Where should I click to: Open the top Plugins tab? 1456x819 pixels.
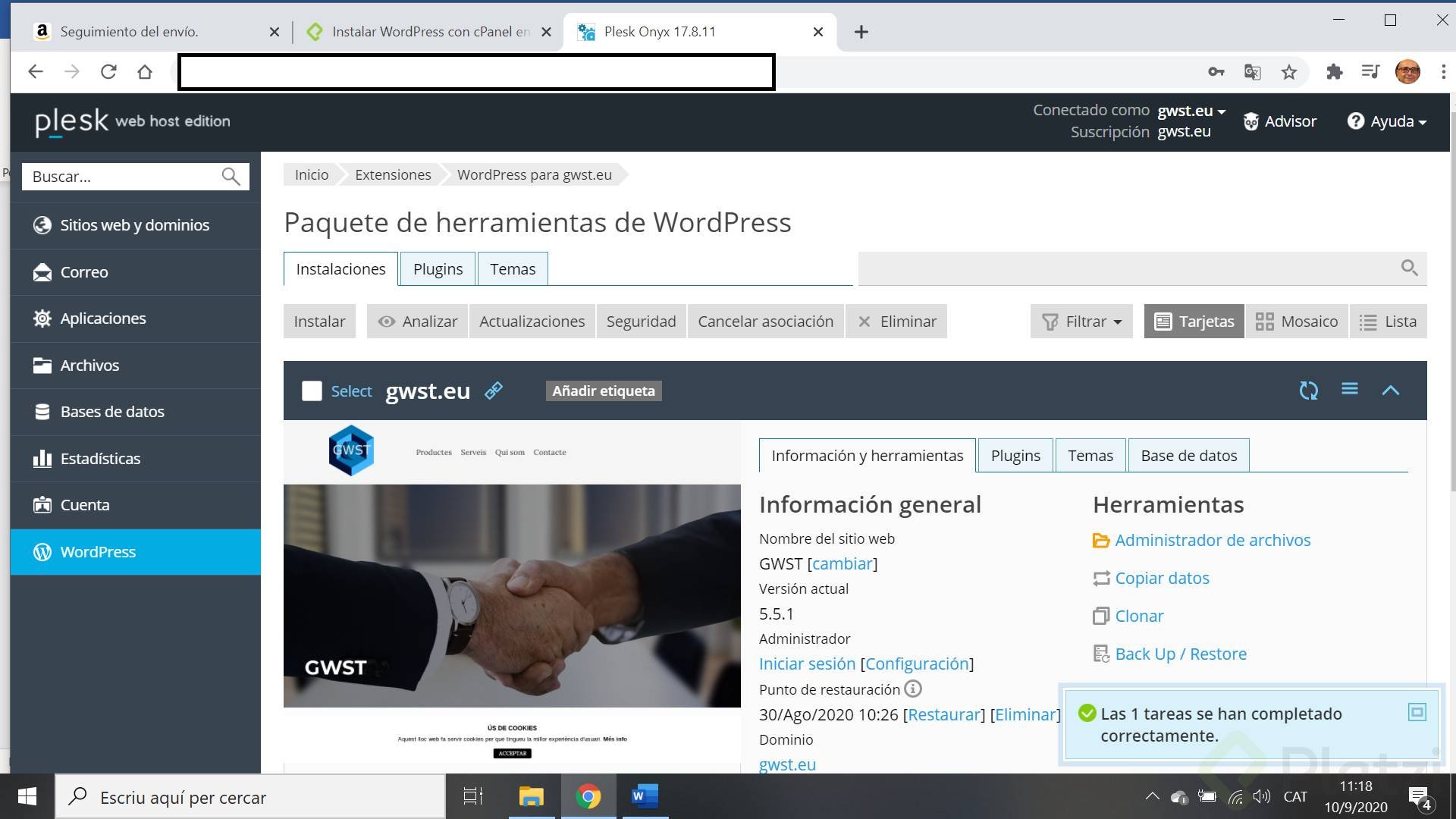[x=438, y=269]
